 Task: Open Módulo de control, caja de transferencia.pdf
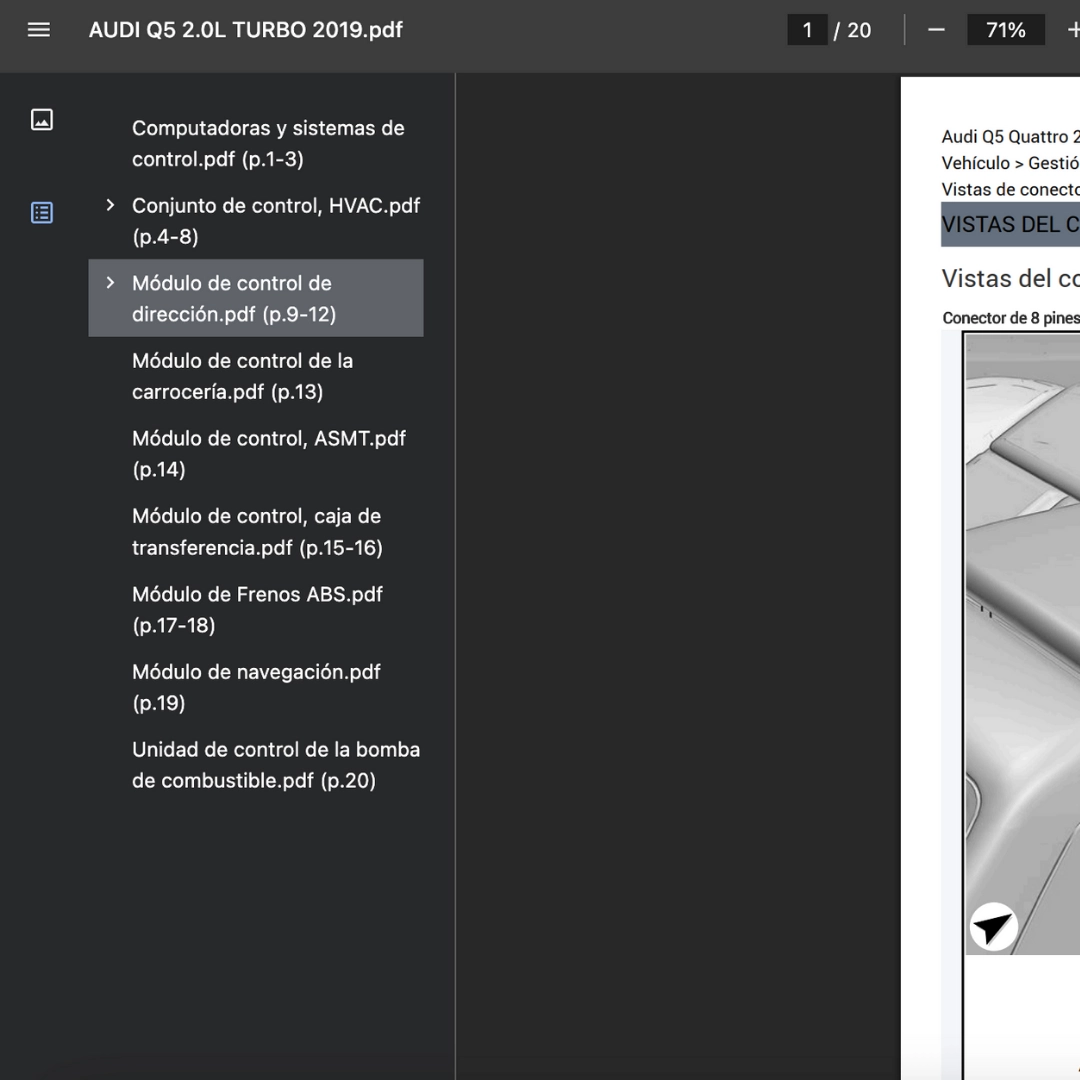pyautogui.click(x=257, y=532)
